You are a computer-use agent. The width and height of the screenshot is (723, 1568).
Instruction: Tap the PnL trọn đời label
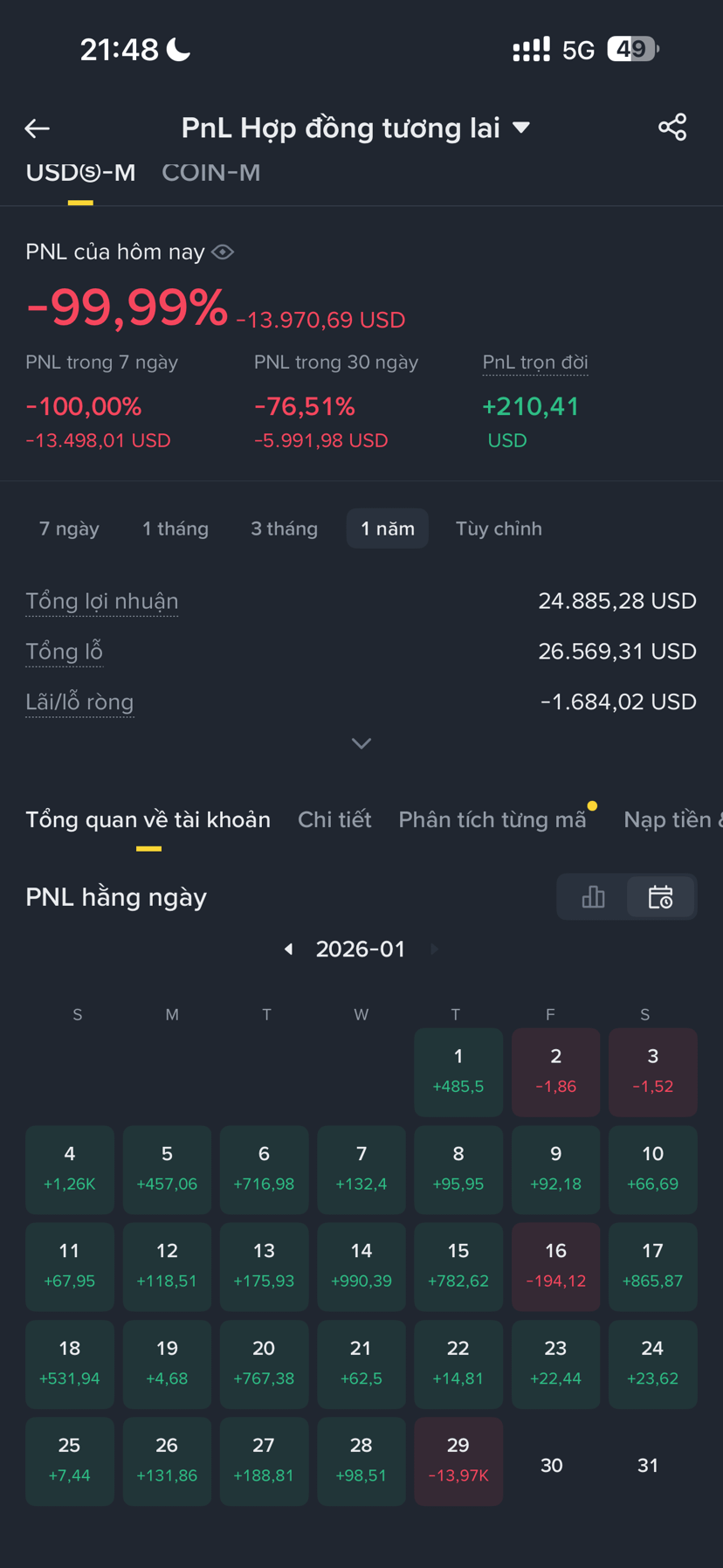pos(535,363)
